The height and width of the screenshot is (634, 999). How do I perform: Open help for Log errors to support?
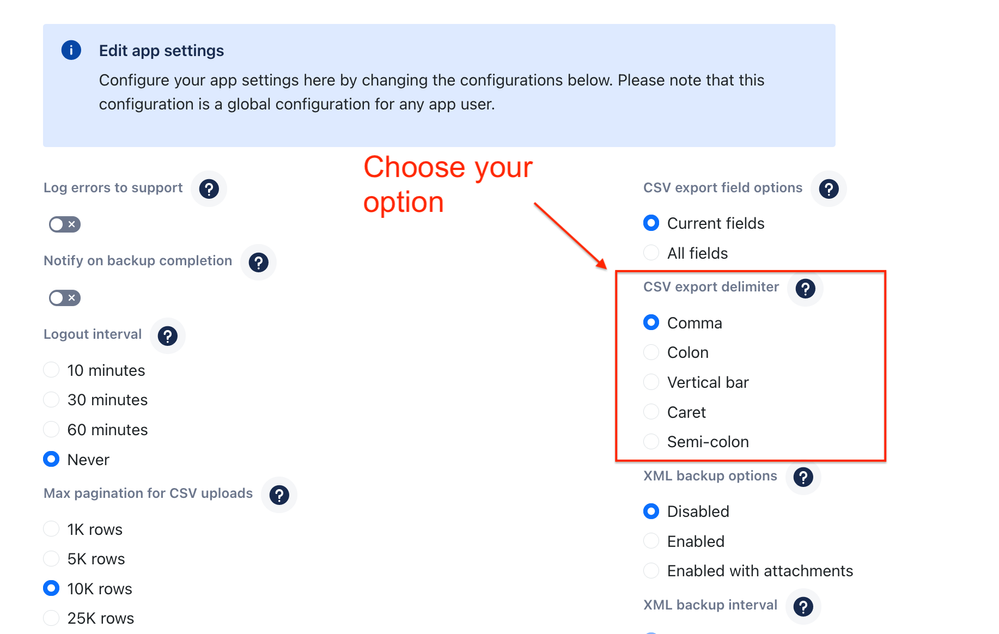[x=209, y=188]
